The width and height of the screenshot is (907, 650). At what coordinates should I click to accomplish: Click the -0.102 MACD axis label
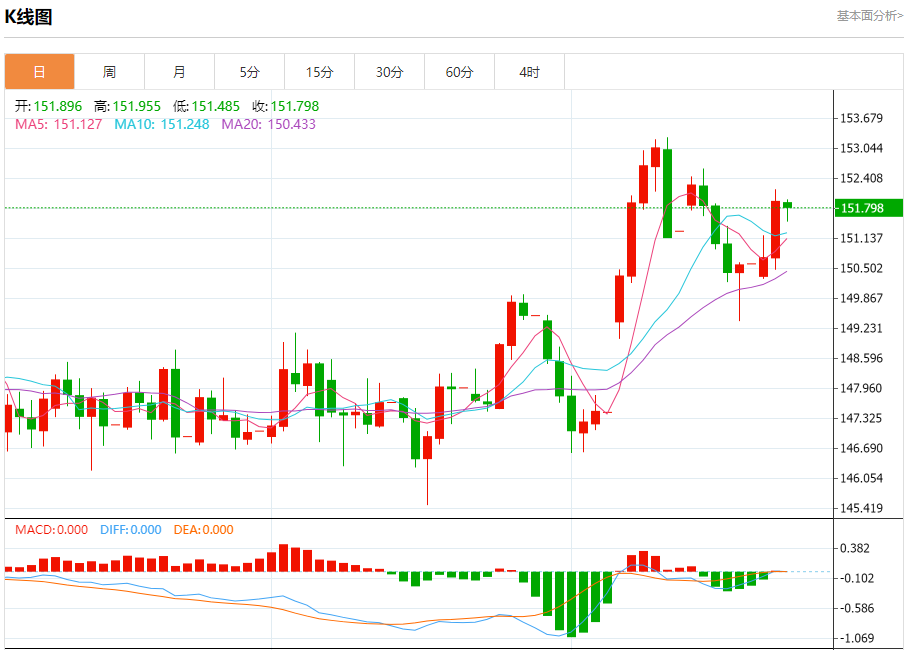point(857,578)
